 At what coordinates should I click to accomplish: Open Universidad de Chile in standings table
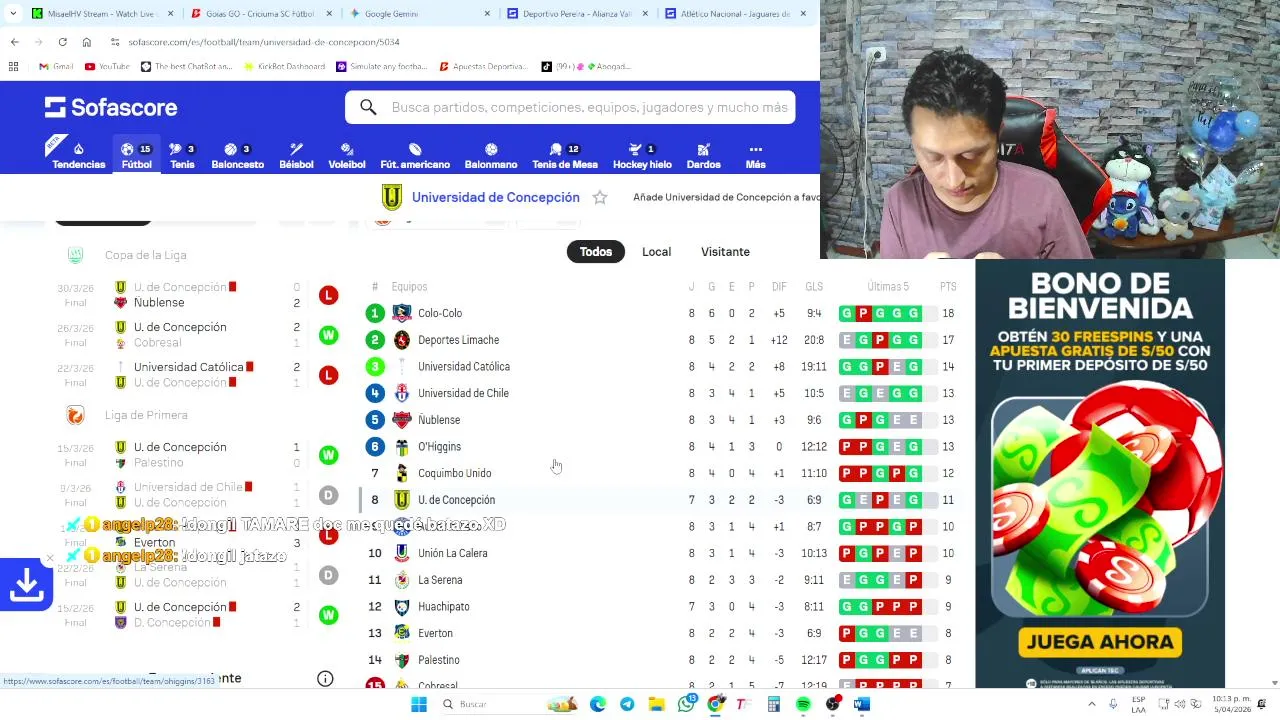(x=463, y=393)
